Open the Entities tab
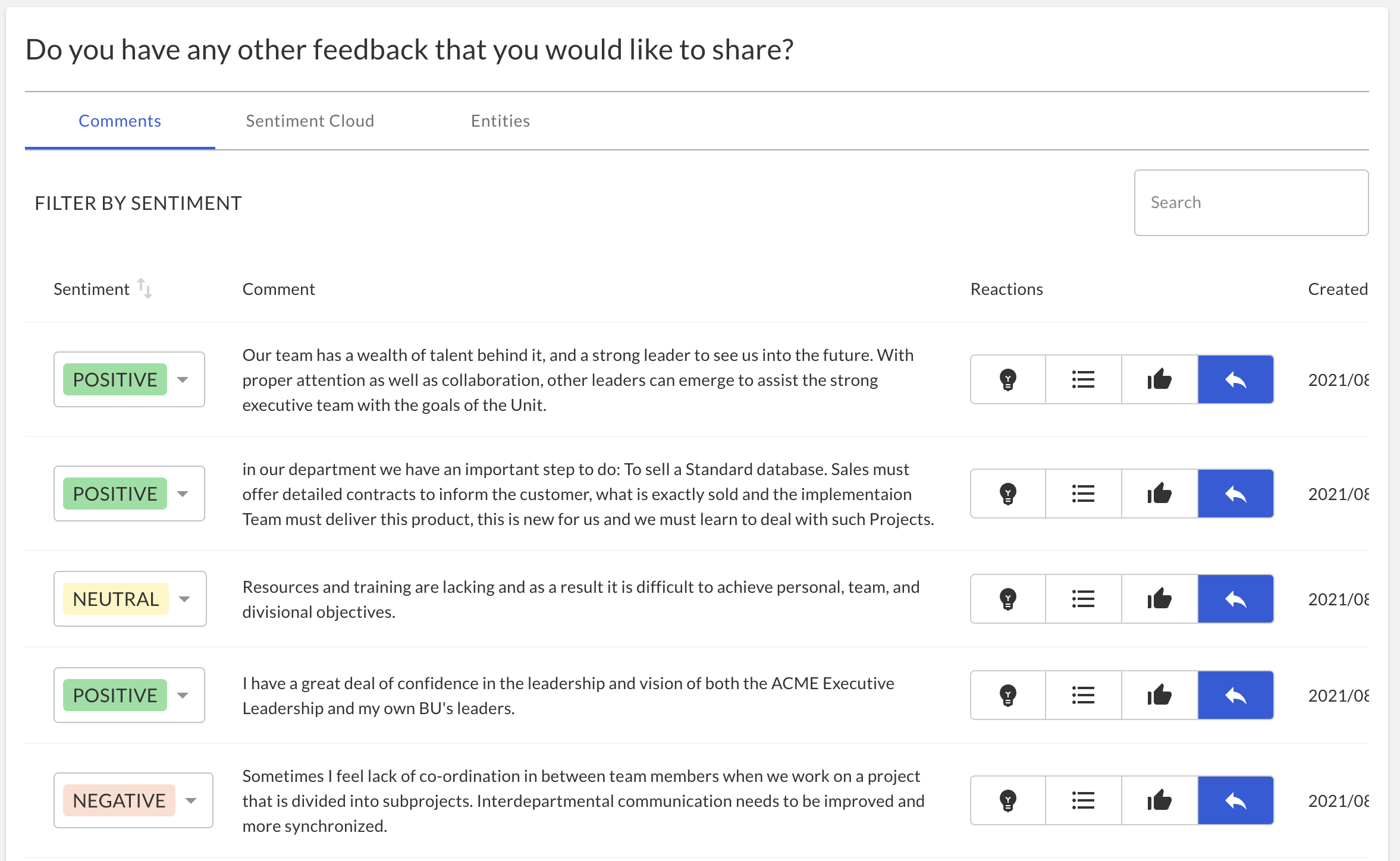The width and height of the screenshot is (1400, 861). 500,121
